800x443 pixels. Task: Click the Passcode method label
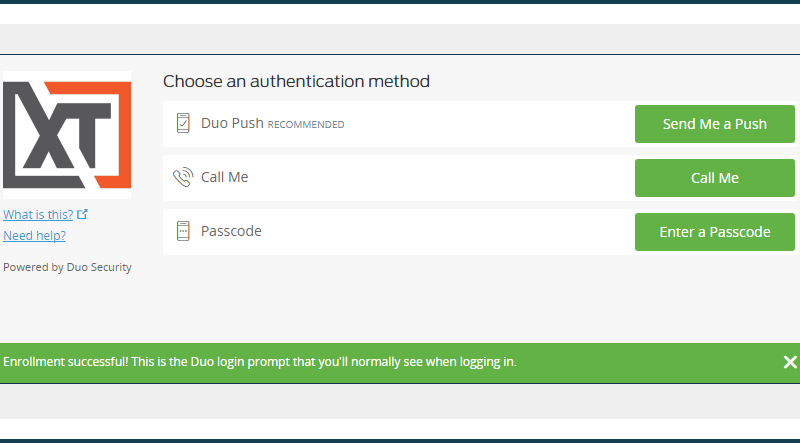point(231,231)
